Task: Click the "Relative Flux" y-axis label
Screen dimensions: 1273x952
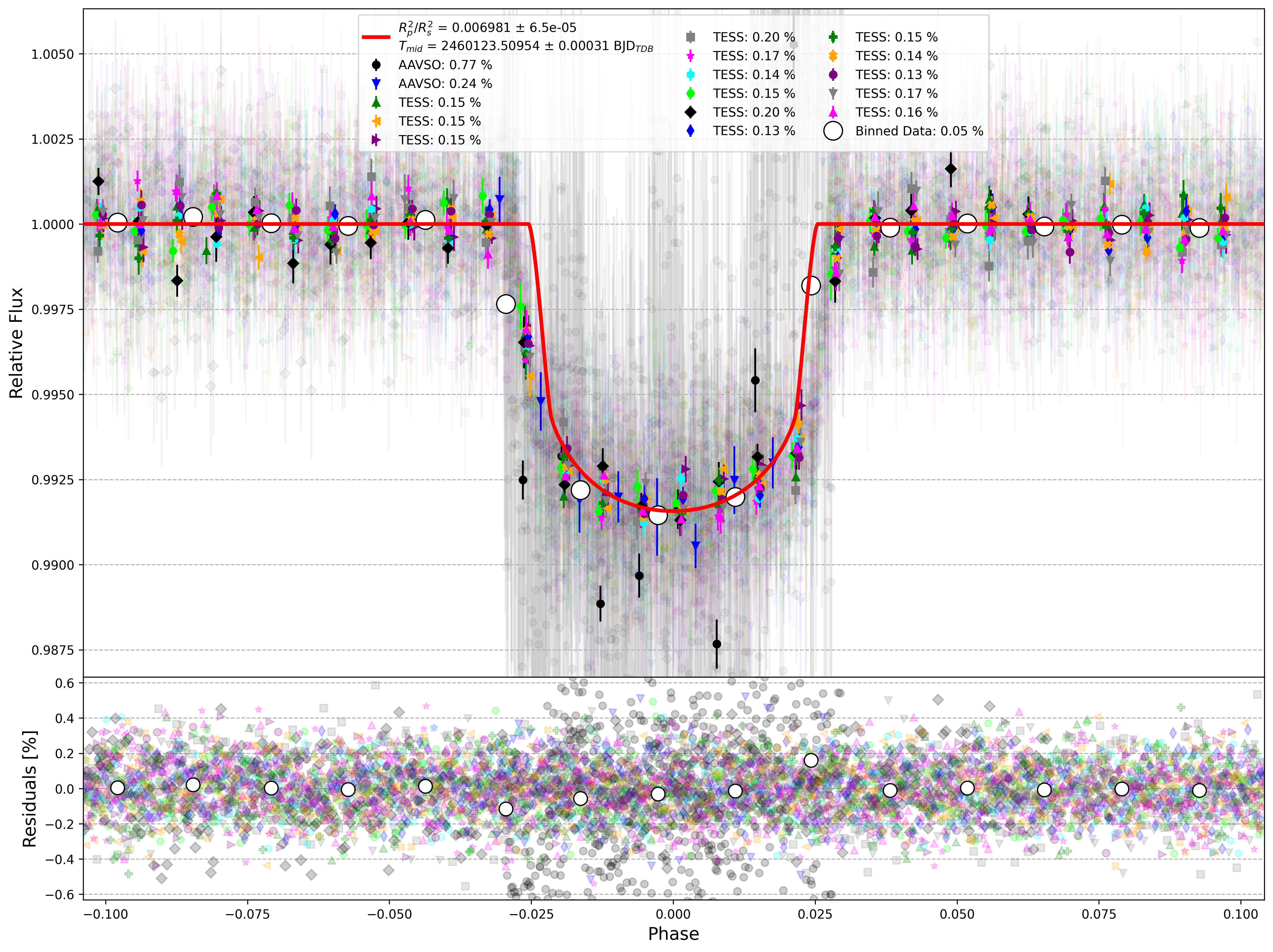Action: pyautogui.click(x=16, y=343)
